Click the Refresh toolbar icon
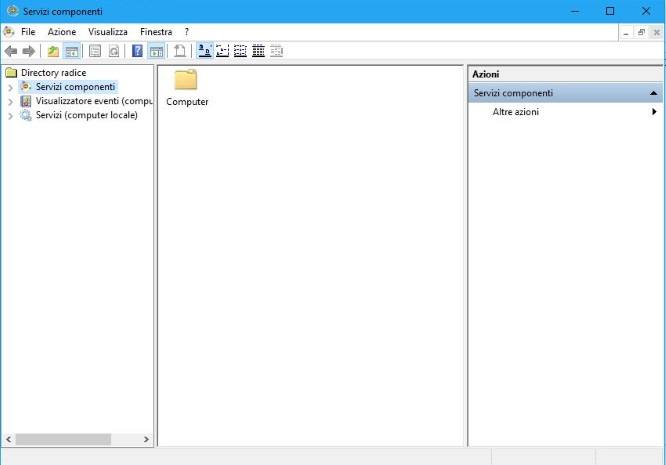The width and height of the screenshot is (666, 465). 114,51
